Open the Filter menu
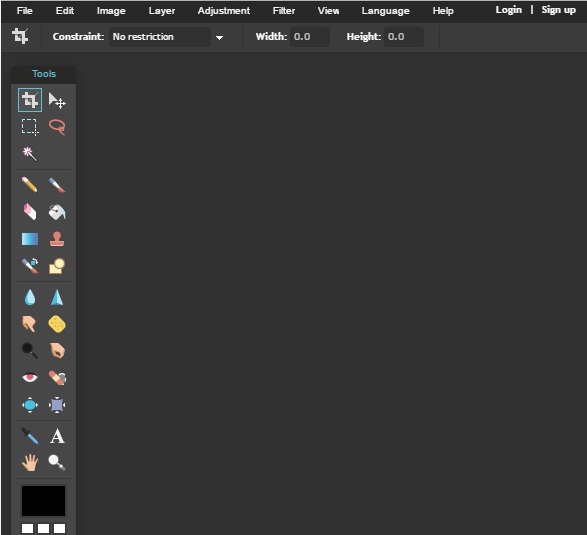The width and height of the screenshot is (587, 535). click(284, 11)
